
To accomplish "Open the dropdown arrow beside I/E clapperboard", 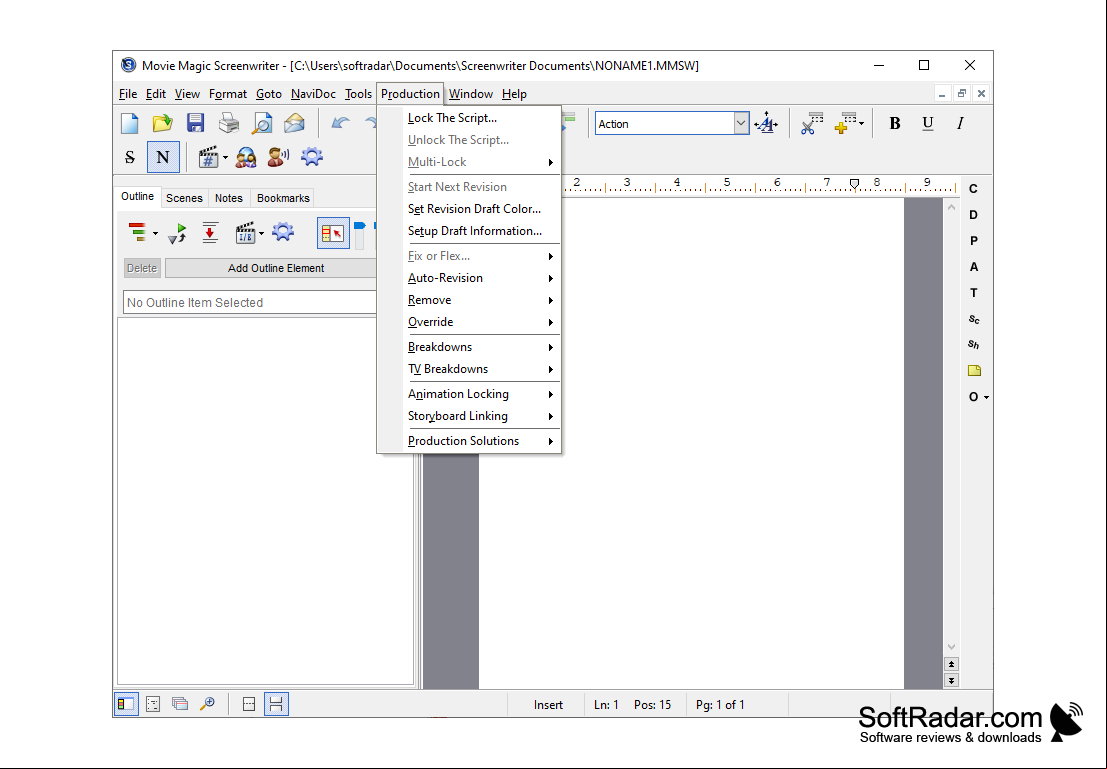I will [261, 233].
